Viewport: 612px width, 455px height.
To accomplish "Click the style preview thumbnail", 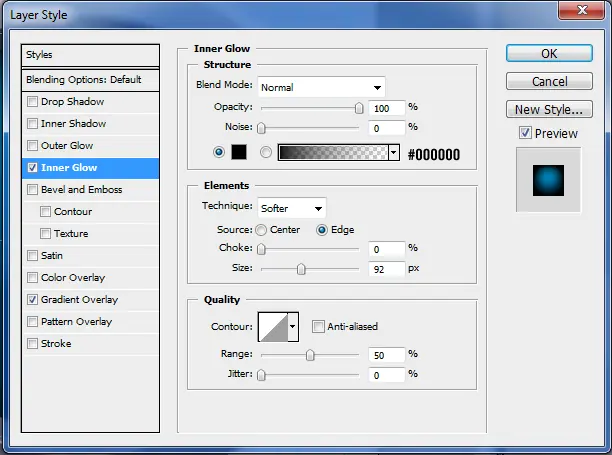I will (x=548, y=180).
